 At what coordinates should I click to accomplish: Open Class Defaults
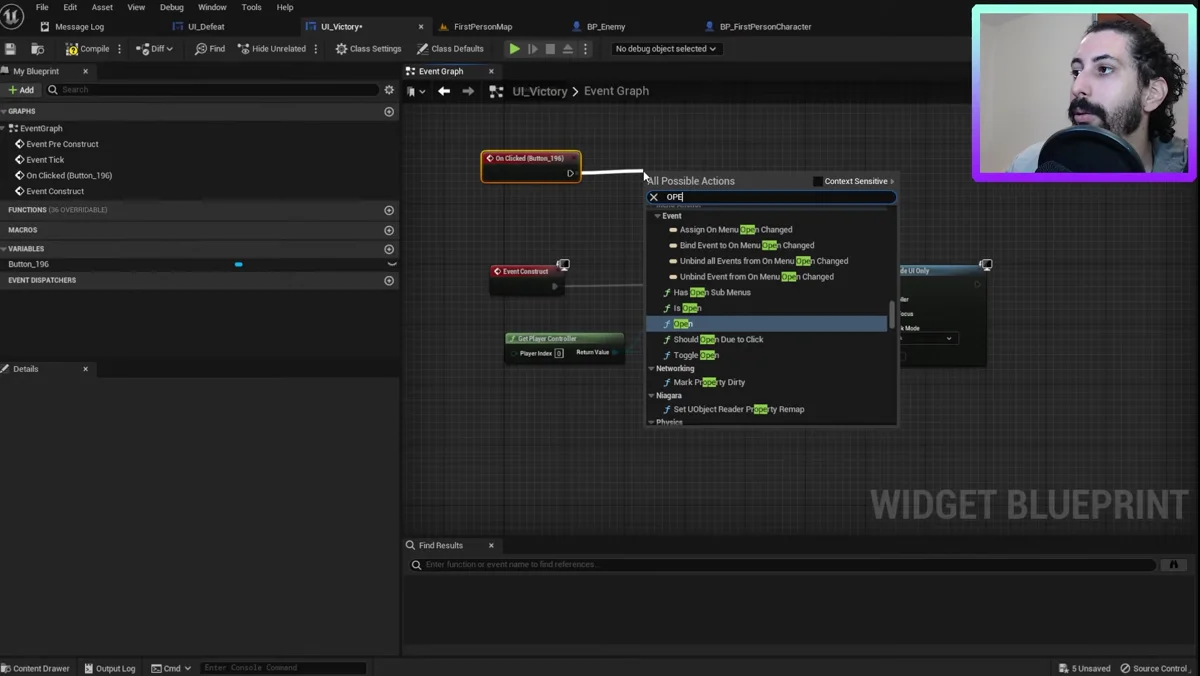click(450, 48)
